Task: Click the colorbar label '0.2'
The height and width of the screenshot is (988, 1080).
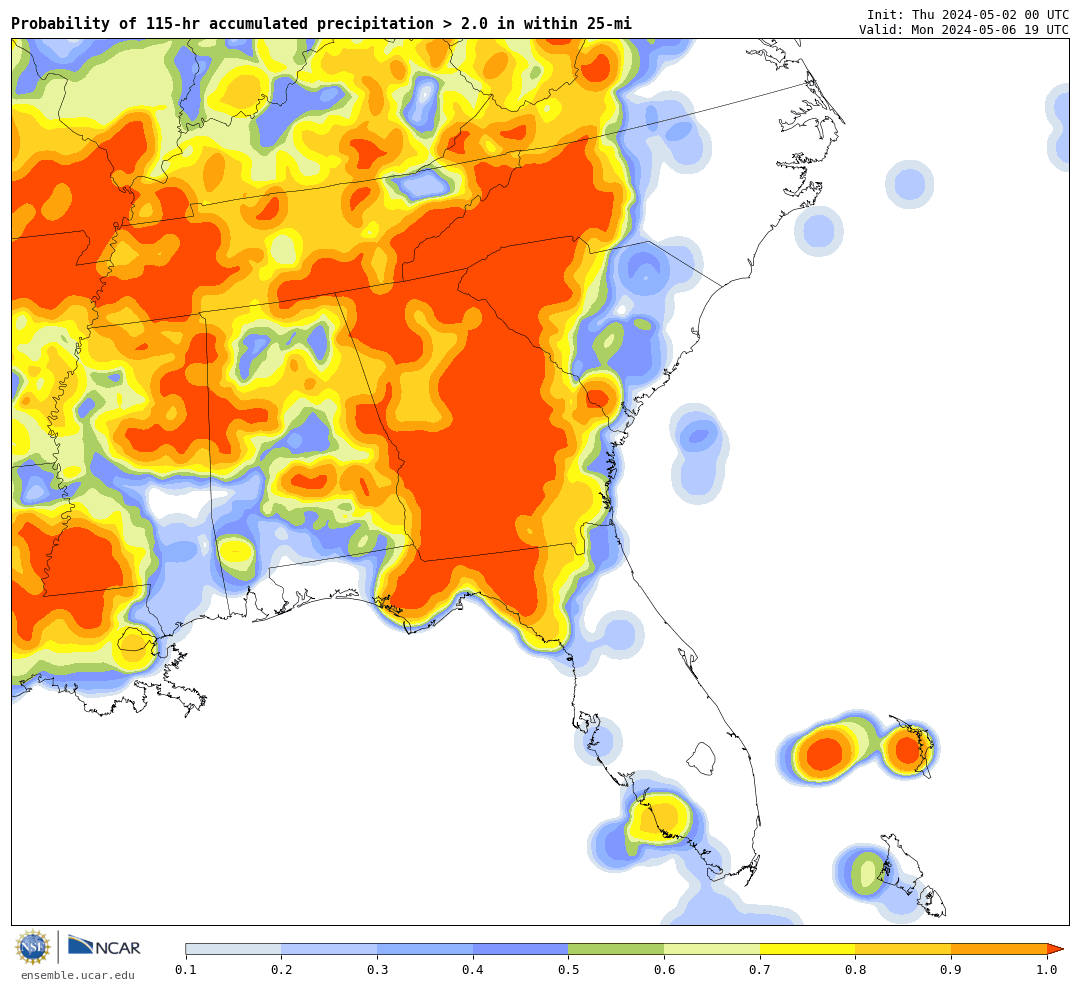Action: click(x=282, y=969)
